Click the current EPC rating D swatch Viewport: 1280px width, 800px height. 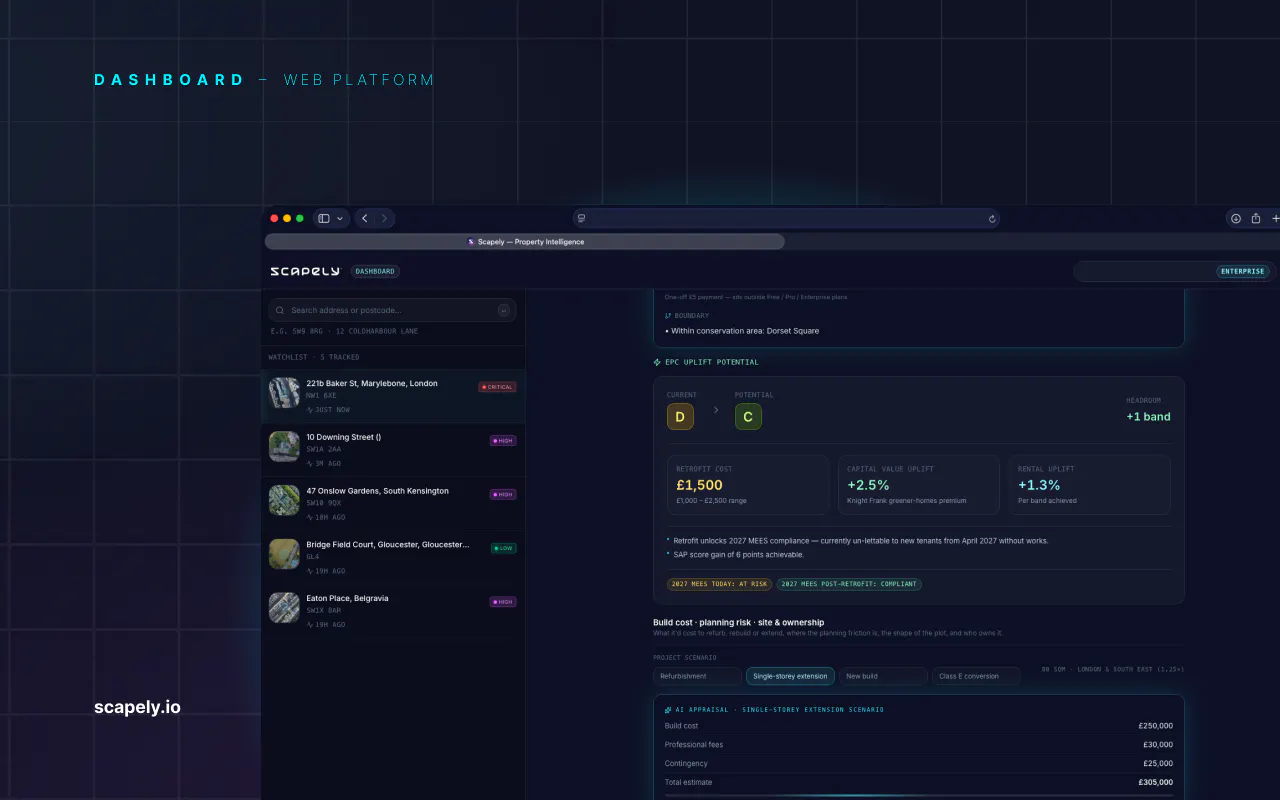(x=680, y=416)
